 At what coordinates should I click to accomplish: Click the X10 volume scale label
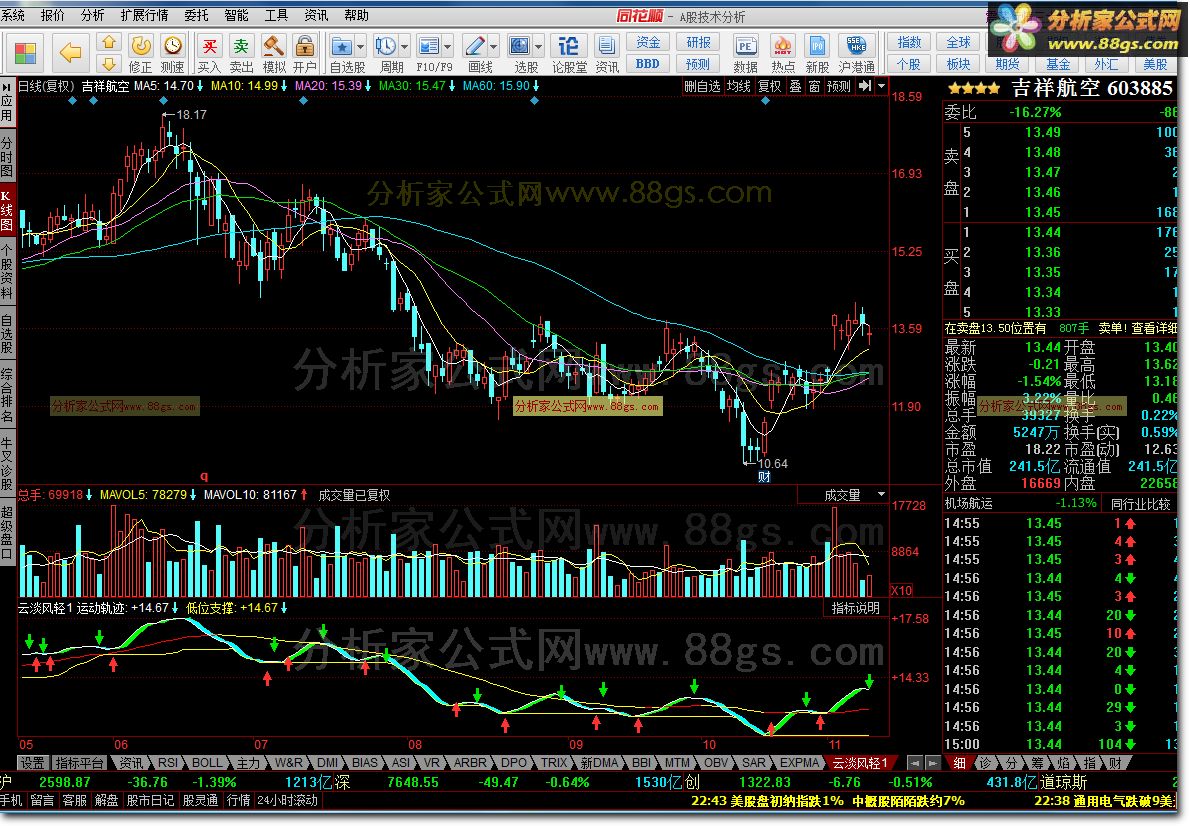(x=902, y=591)
